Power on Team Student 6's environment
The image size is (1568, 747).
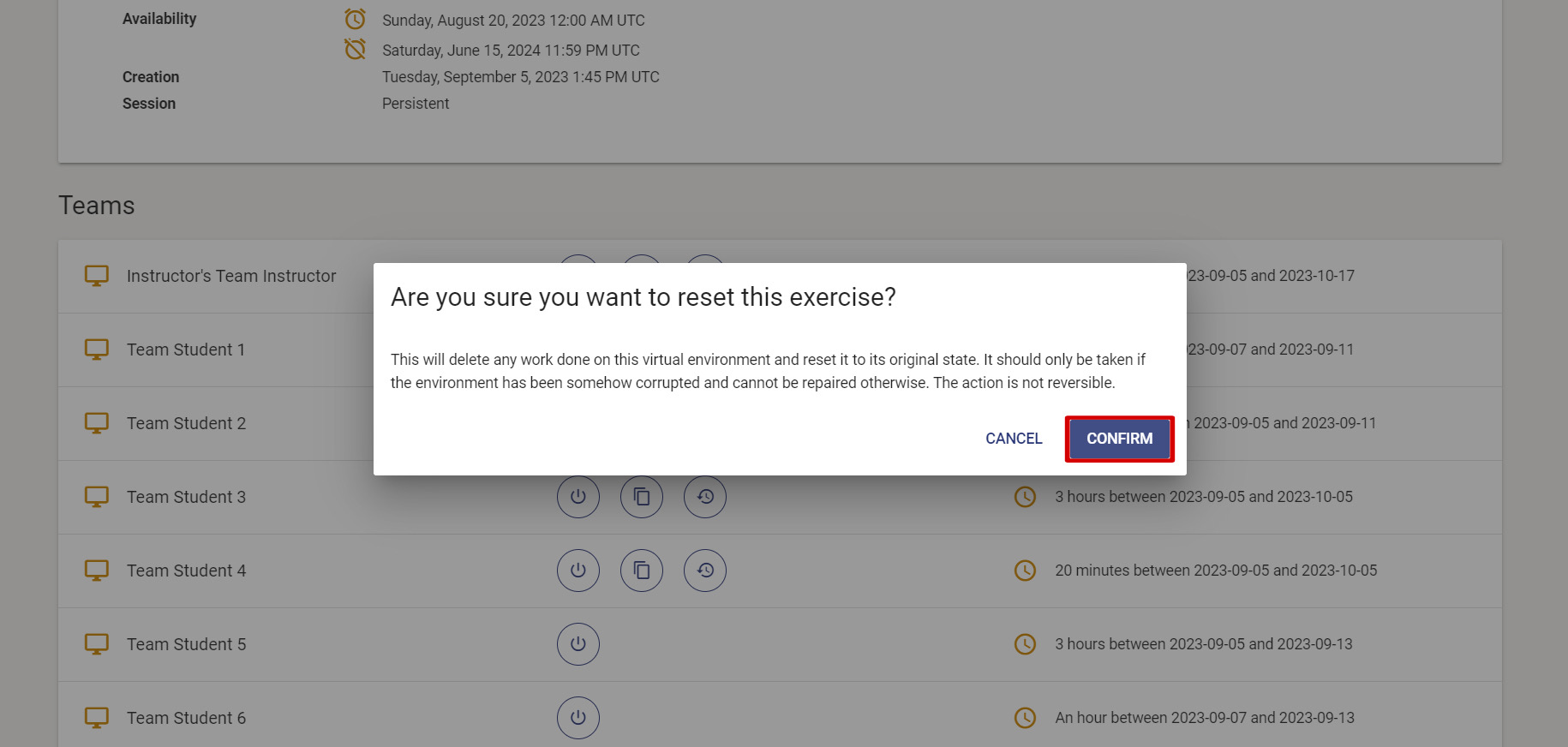pos(578,718)
